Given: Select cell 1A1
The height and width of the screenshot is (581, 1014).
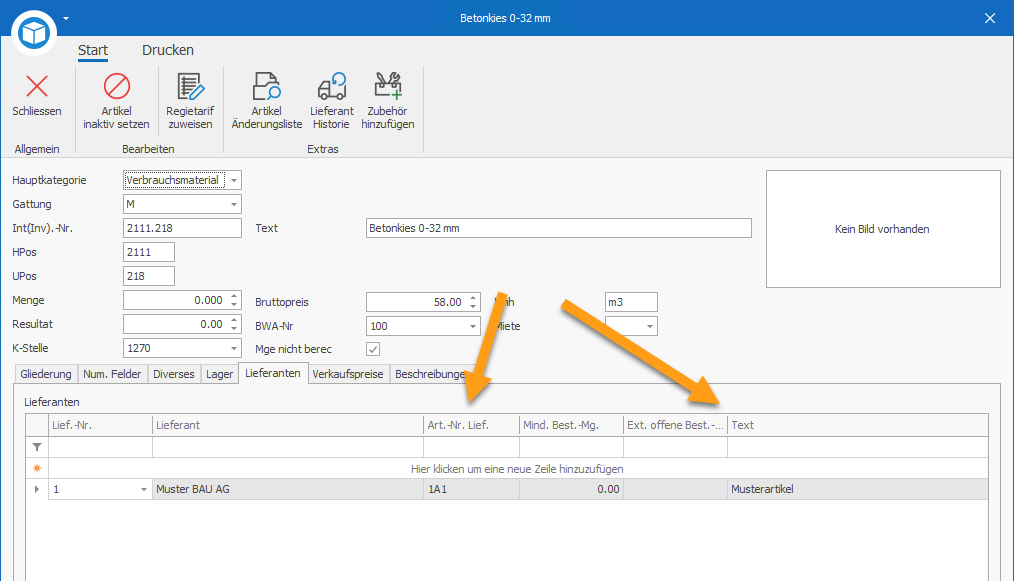Looking at the screenshot, I should click(x=471, y=489).
